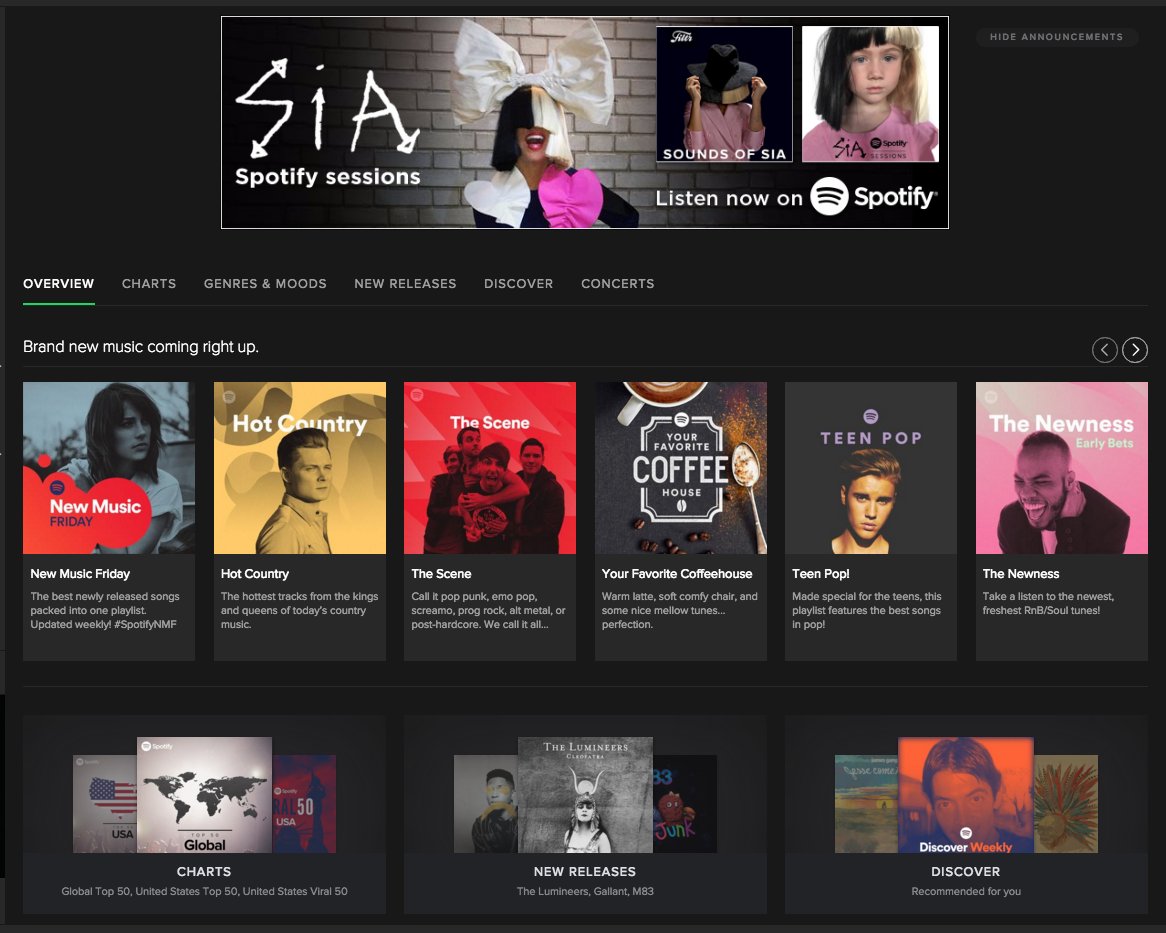The width and height of the screenshot is (1166, 933).
Task: Click Your Favorite Coffeehouse title link
Action: [x=677, y=574]
